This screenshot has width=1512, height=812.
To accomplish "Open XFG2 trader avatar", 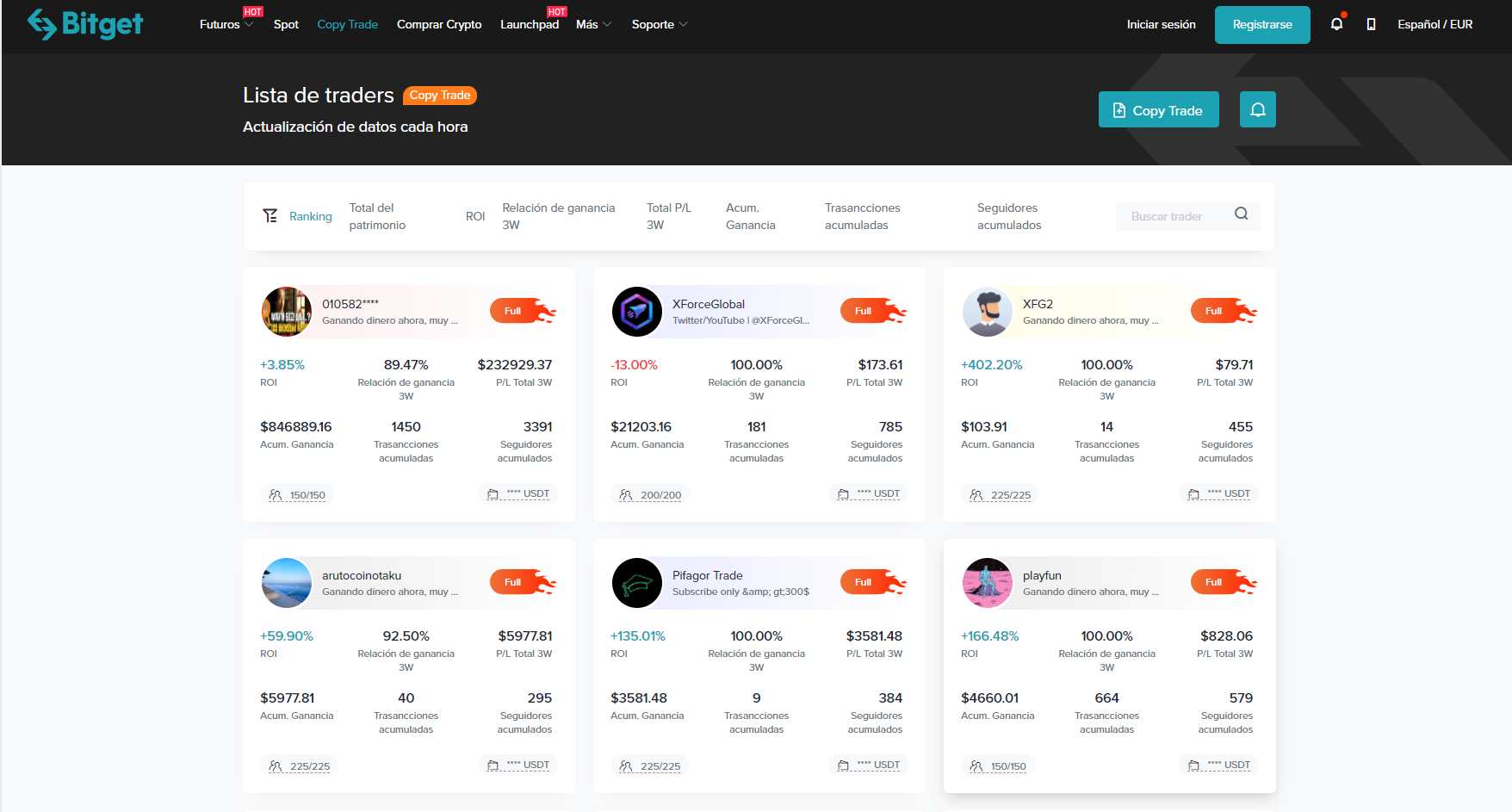I will 988,312.
